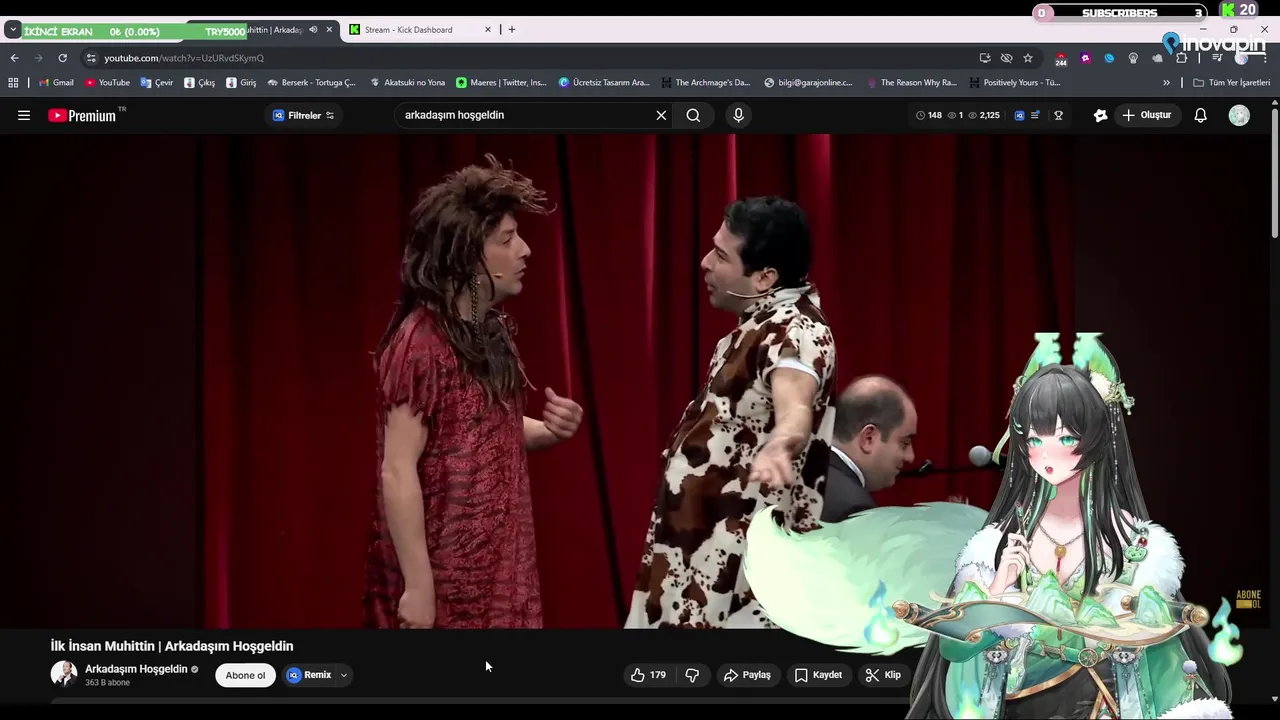
Task: Open Maeres Twitter bookmark
Action: (x=502, y=83)
